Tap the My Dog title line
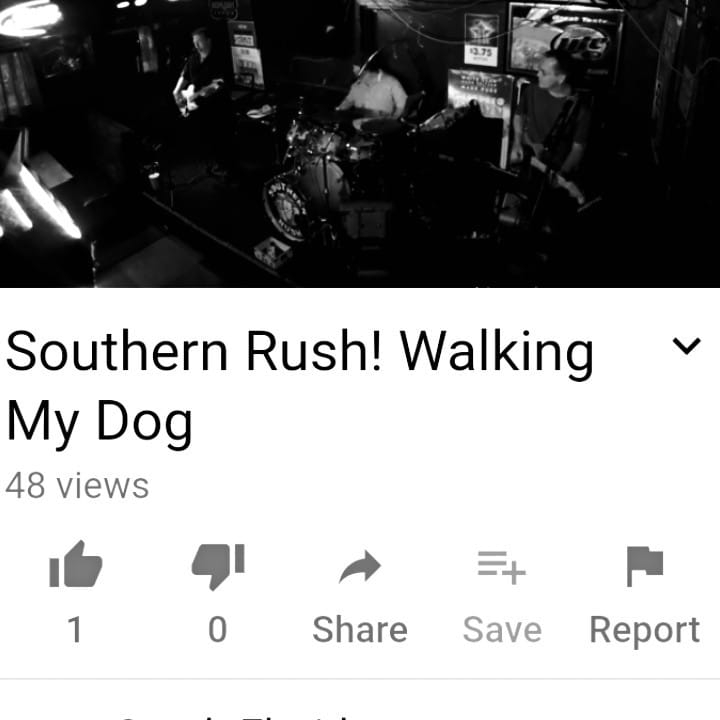The image size is (720, 720). 99,423
